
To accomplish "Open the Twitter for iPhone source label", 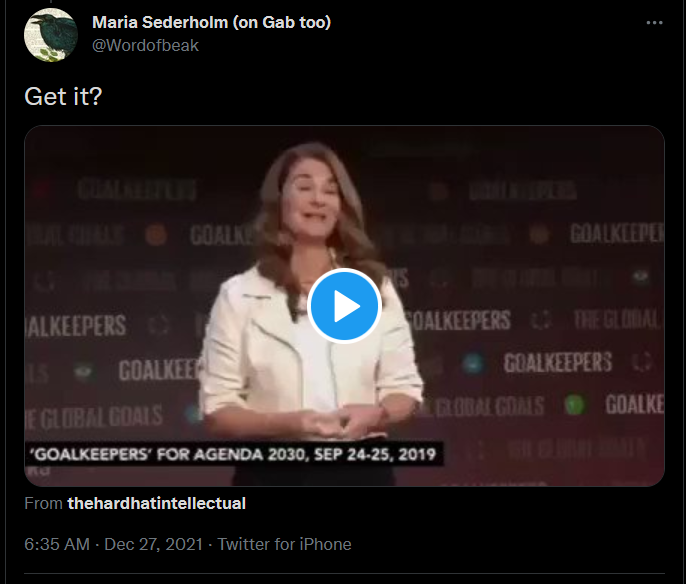I will [284, 545].
